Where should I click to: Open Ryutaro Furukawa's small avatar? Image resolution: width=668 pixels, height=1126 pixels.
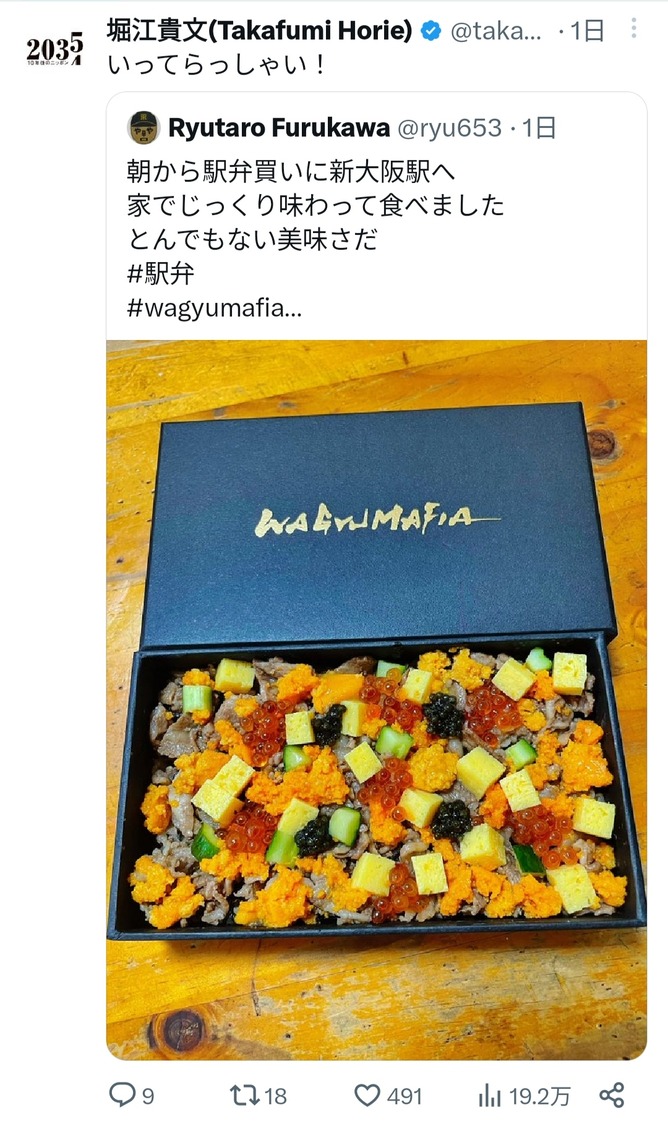[144, 128]
